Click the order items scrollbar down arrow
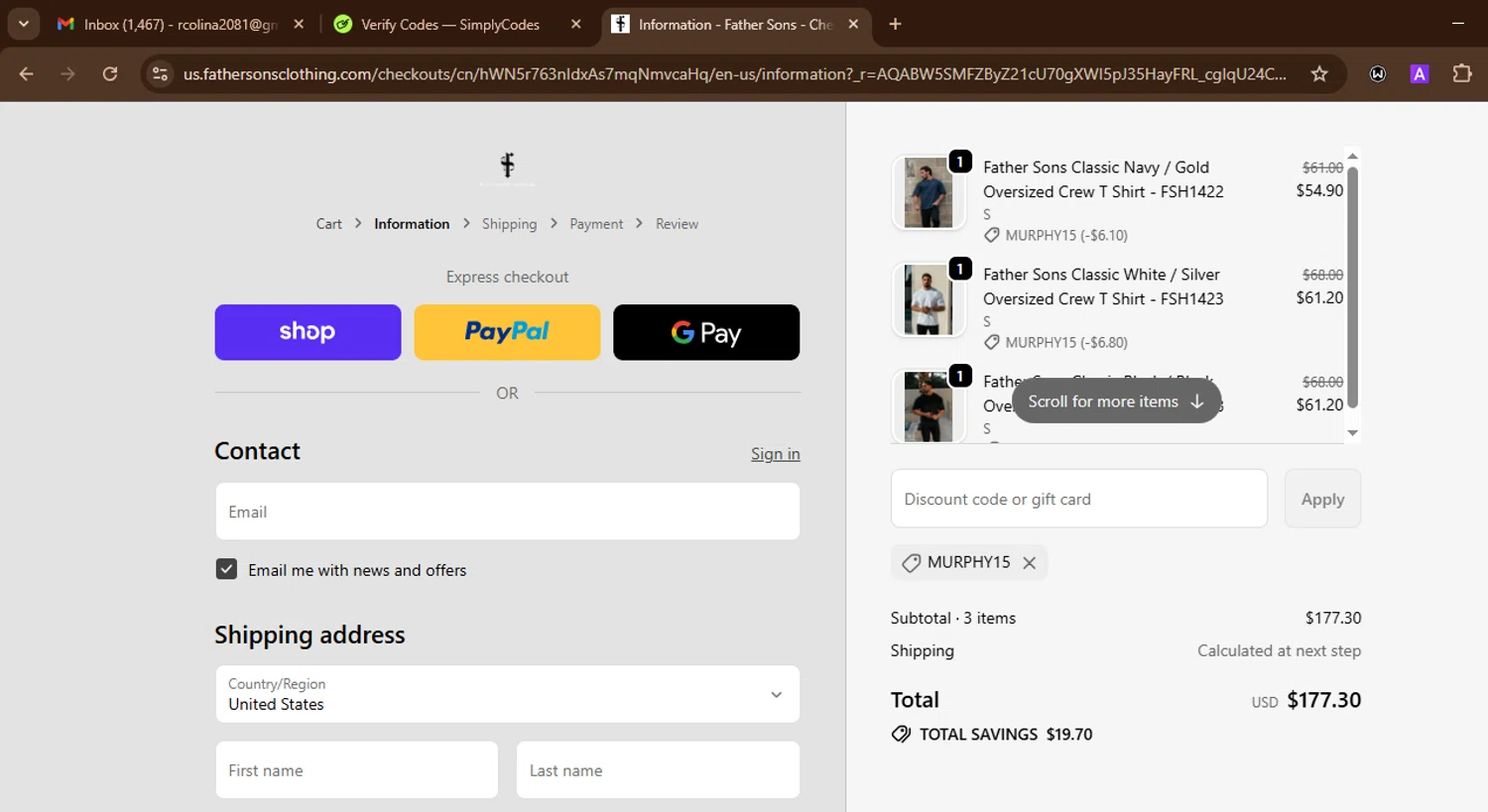 pyautogui.click(x=1352, y=433)
